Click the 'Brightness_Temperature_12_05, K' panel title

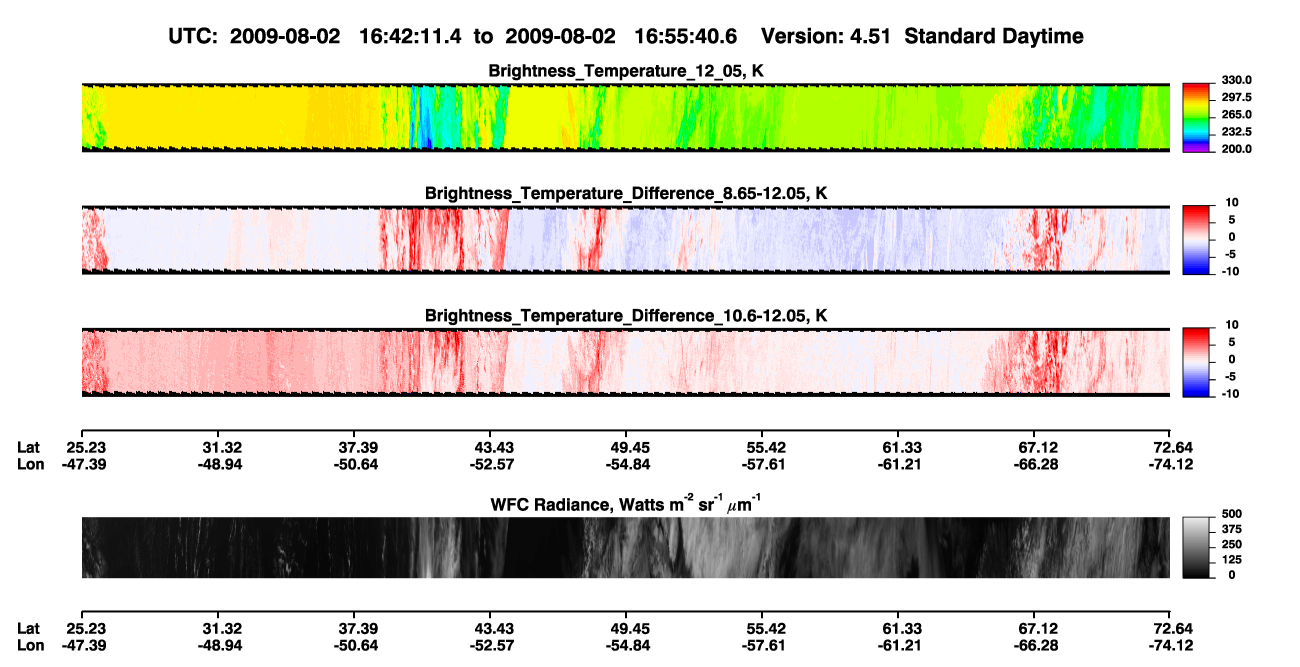pos(627,71)
